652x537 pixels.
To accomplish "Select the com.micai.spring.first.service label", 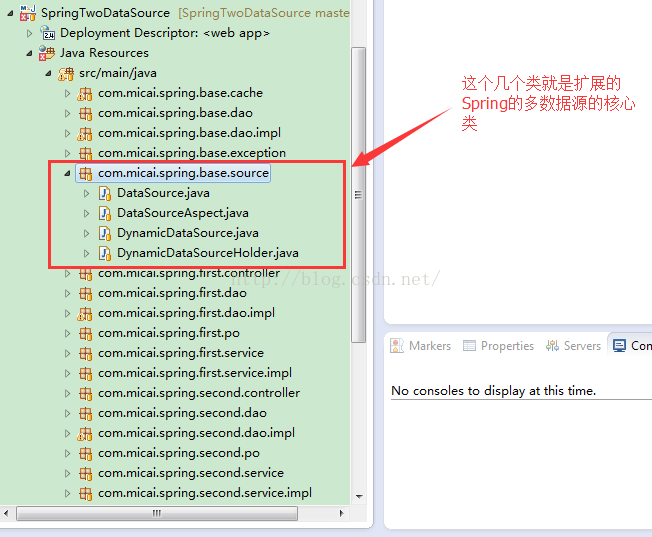I will point(181,353).
